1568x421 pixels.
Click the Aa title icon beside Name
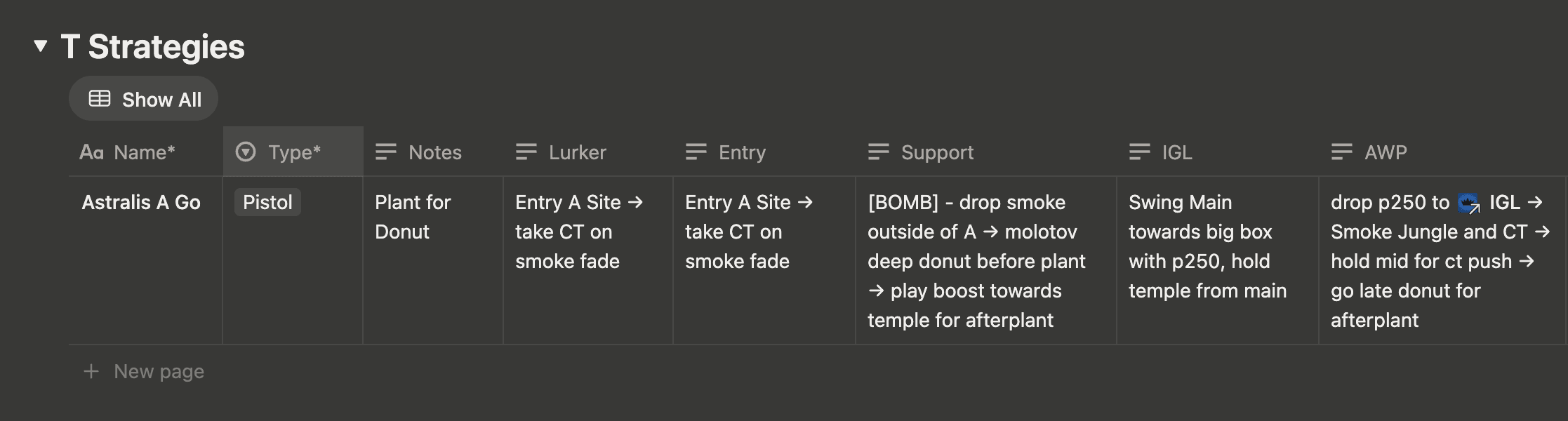pos(91,152)
